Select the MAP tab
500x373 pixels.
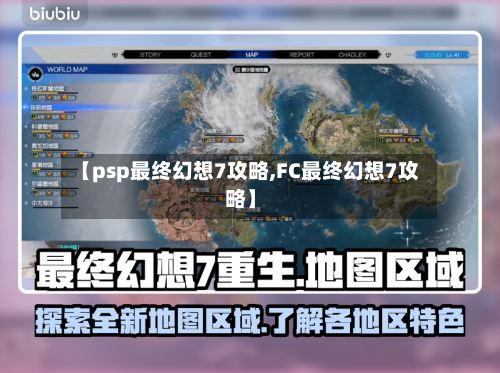click(x=252, y=55)
